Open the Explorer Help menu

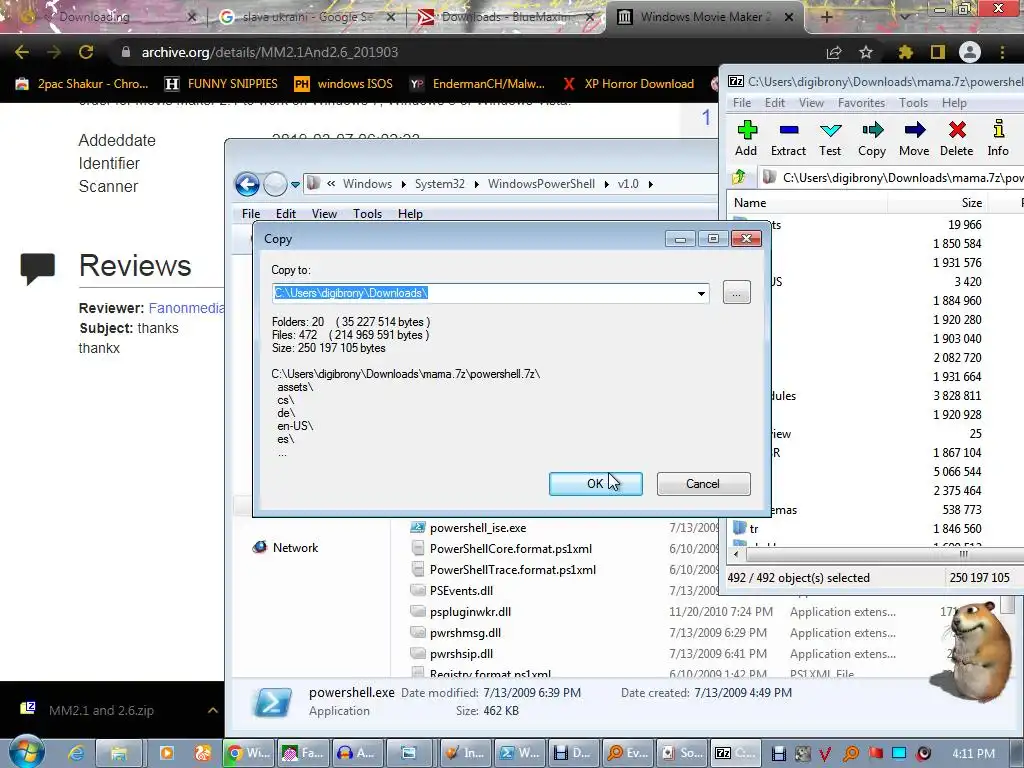tap(410, 214)
